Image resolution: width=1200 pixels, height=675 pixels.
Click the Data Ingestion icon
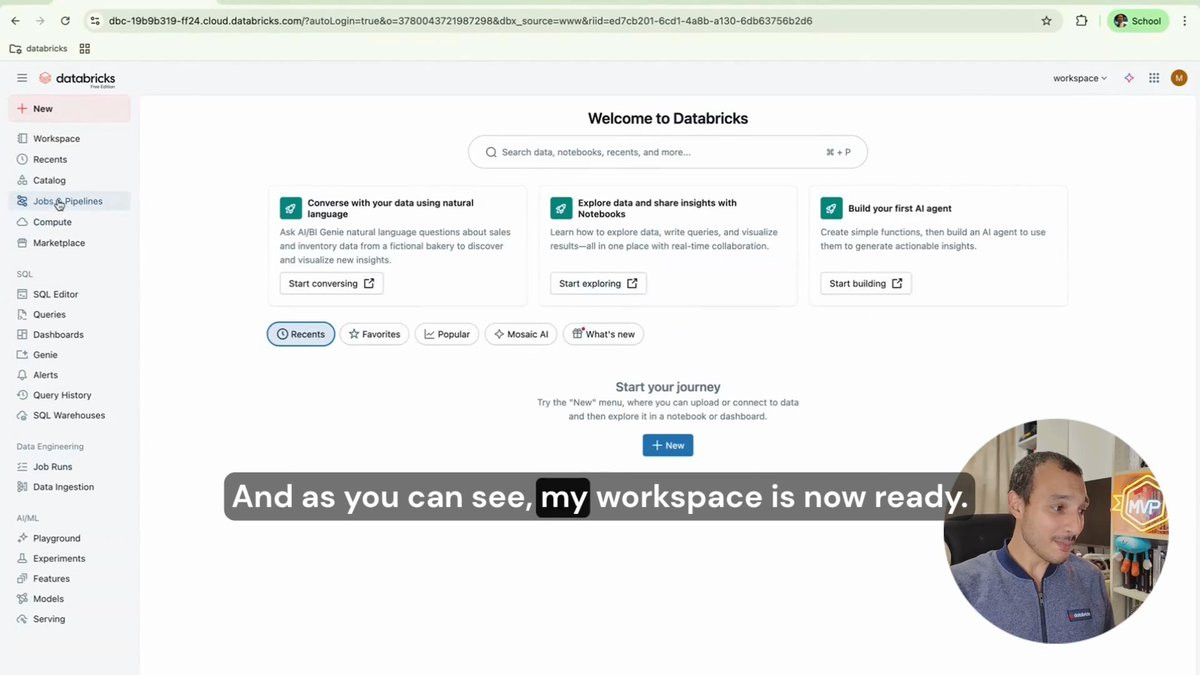pyautogui.click(x=23, y=487)
